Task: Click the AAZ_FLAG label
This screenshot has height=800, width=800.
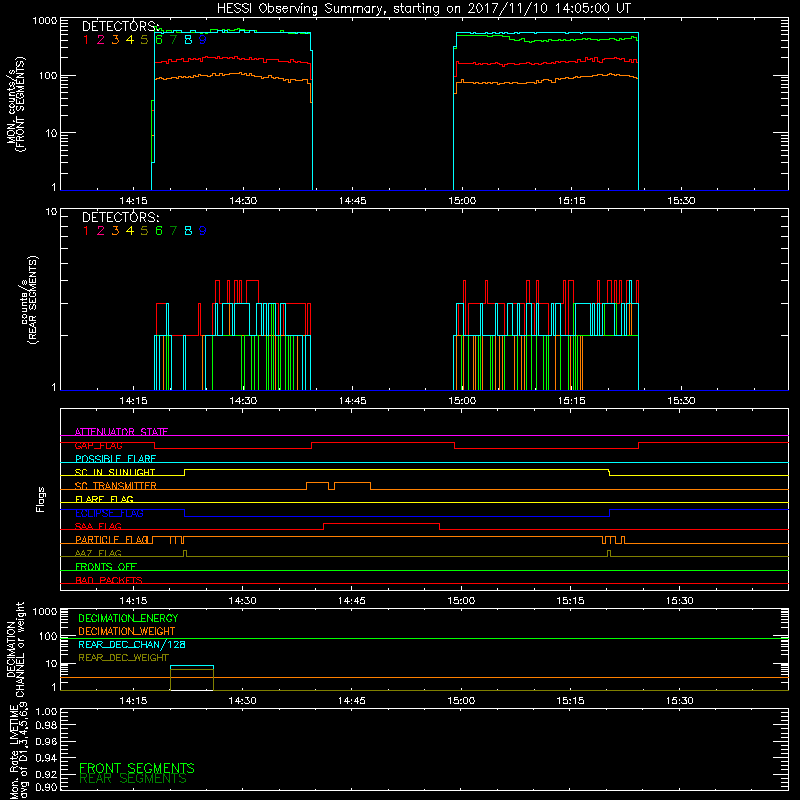Action: pos(98,553)
